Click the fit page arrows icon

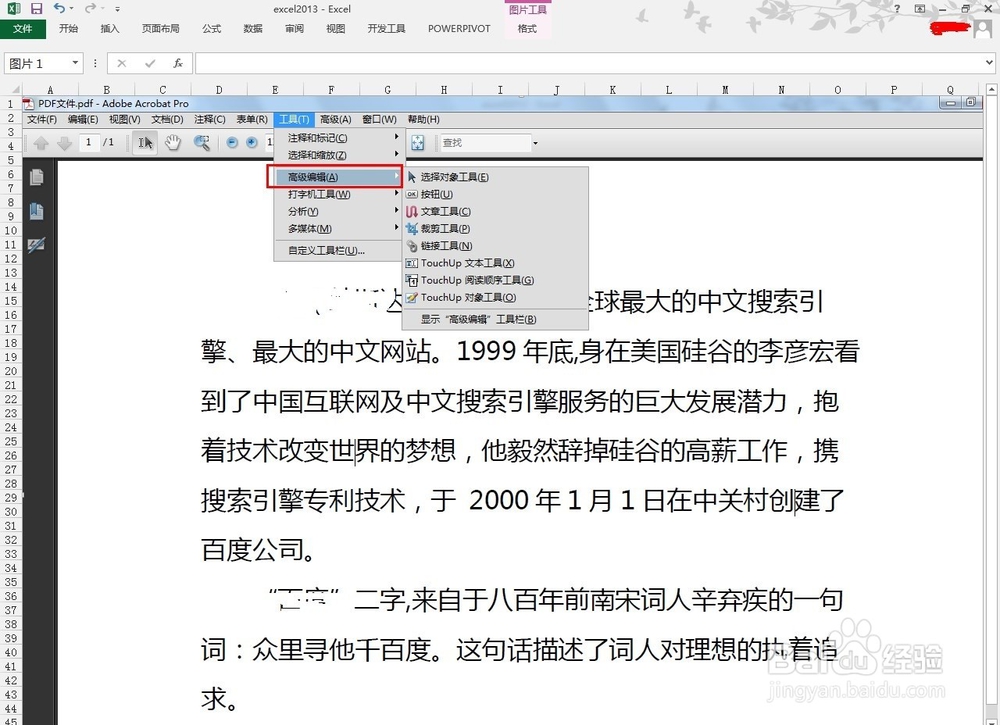[x=418, y=143]
